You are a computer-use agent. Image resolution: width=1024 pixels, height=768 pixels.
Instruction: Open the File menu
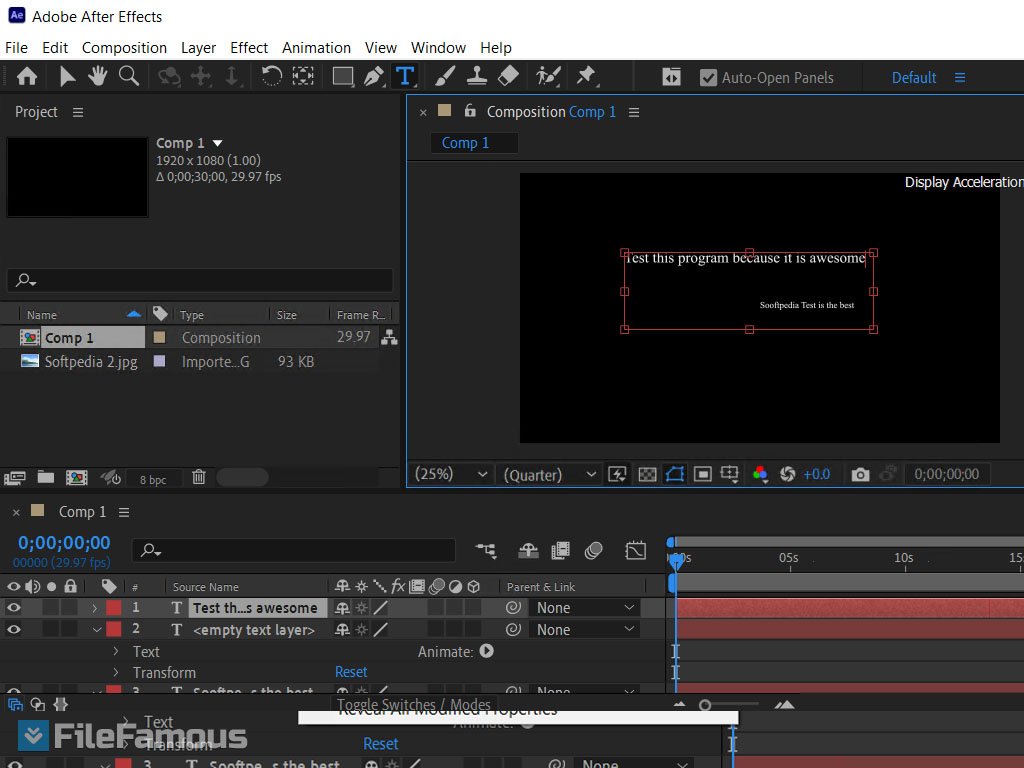16,48
